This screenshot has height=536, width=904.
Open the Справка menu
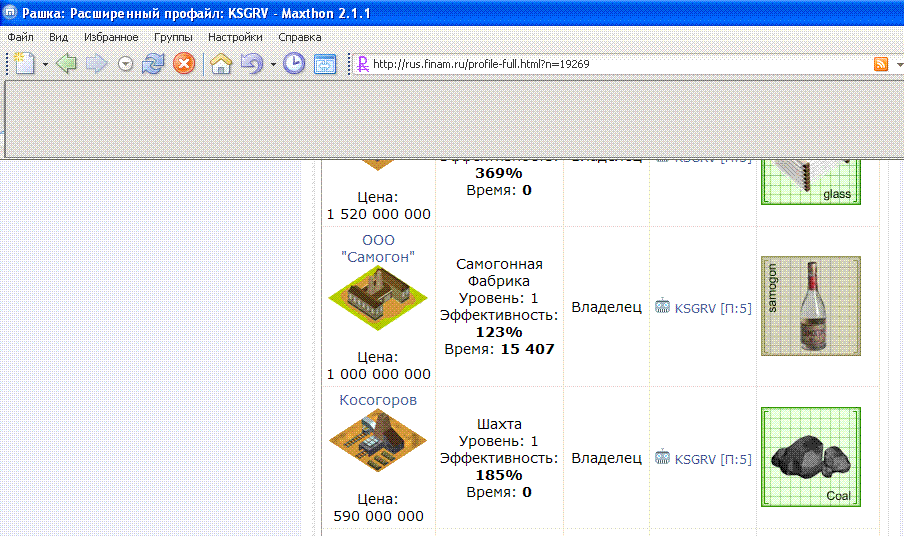pyautogui.click(x=300, y=37)
